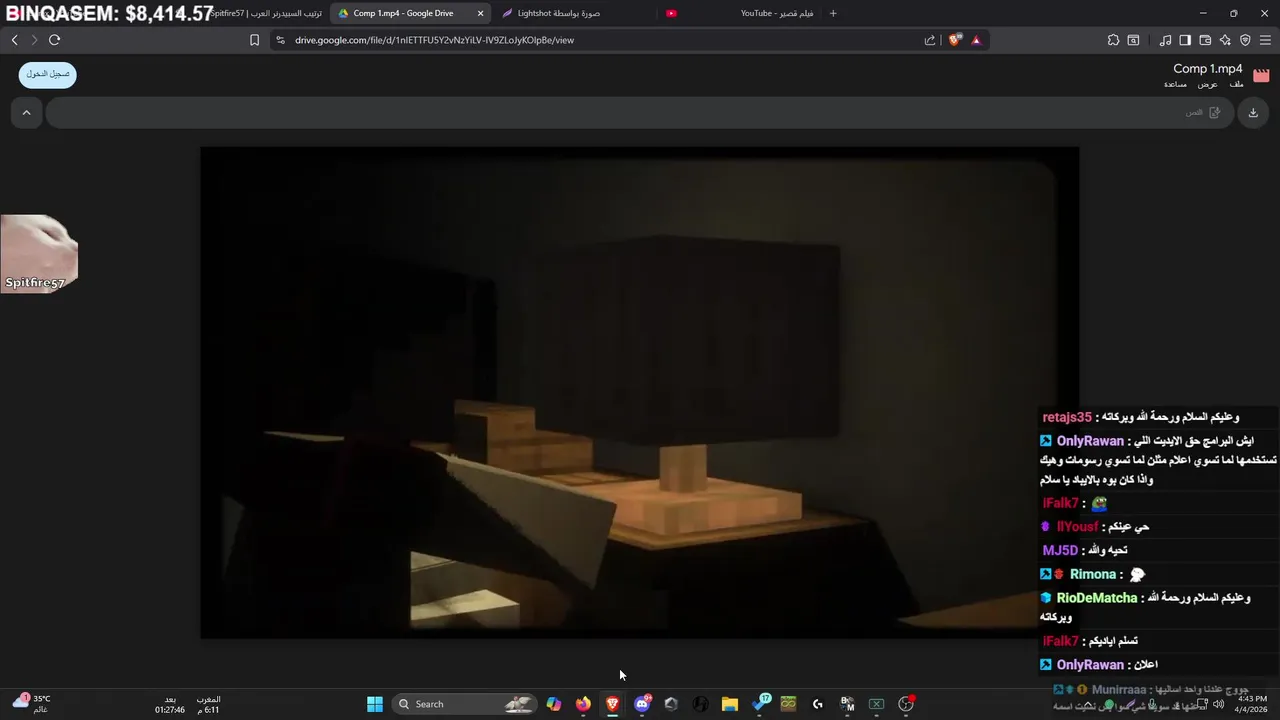1280x720 pixels.
Task: Click the Spitfire57 webcam overlay
Action: [39, 253]
